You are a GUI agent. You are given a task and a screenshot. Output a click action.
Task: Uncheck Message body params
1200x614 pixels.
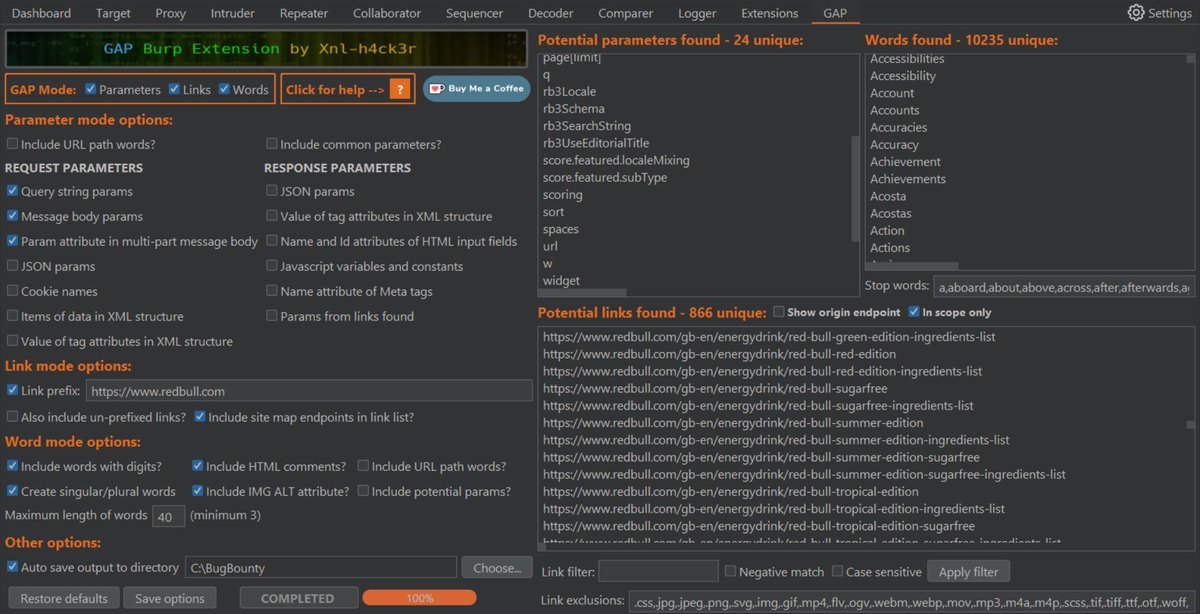12,216
